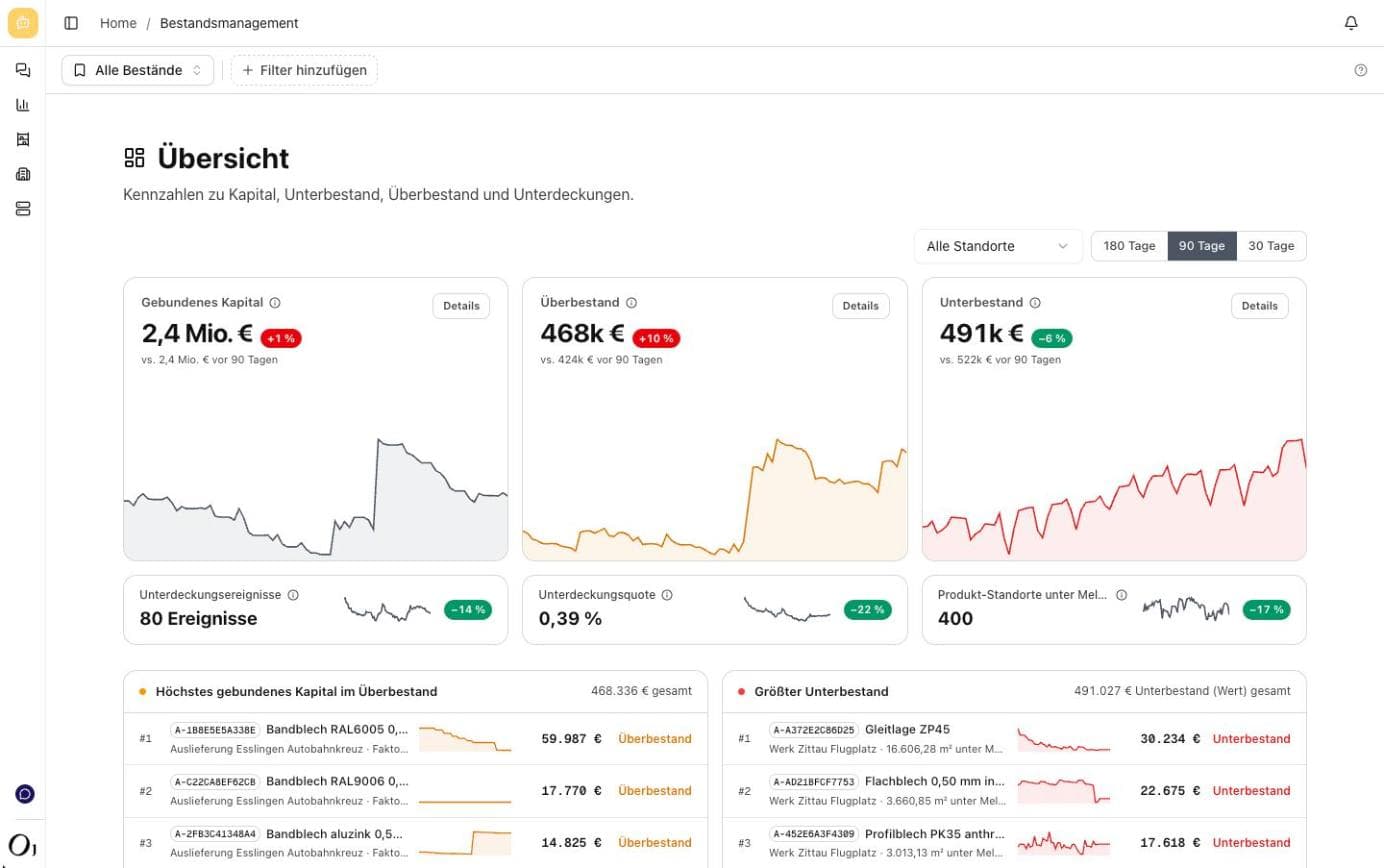Show info for Unterdeckungsereignisse
Screen dimensions: 1384x868
tap(293, 595)
